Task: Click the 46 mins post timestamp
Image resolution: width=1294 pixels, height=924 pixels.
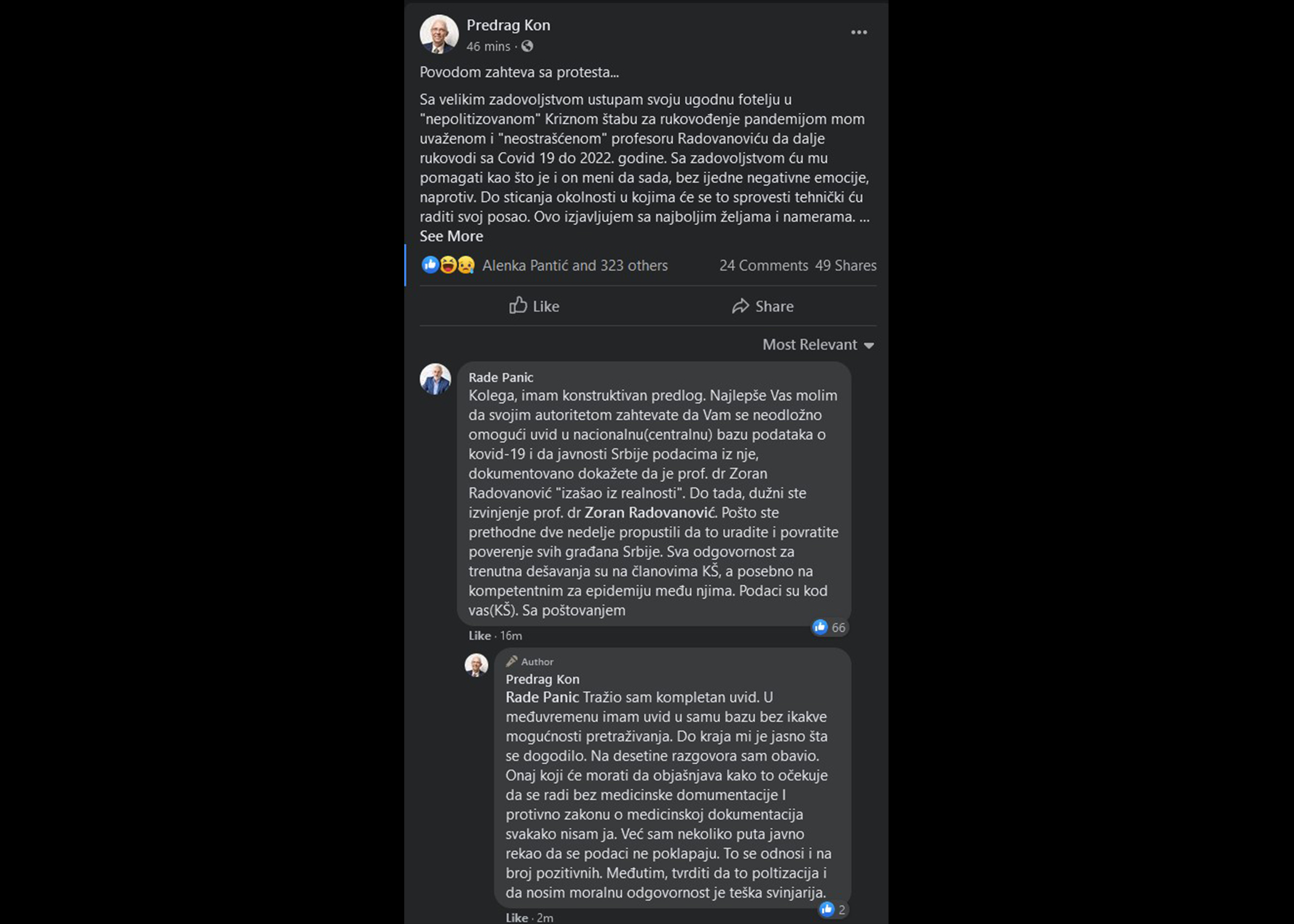Action: pos(488,47)
